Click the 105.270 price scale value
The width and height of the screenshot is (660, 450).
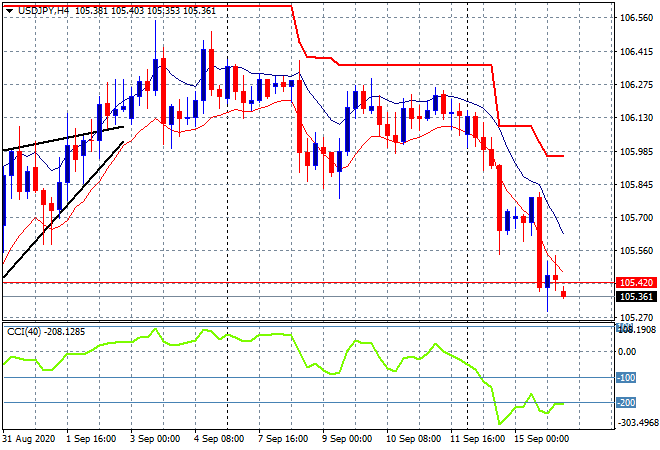(636, 317)
